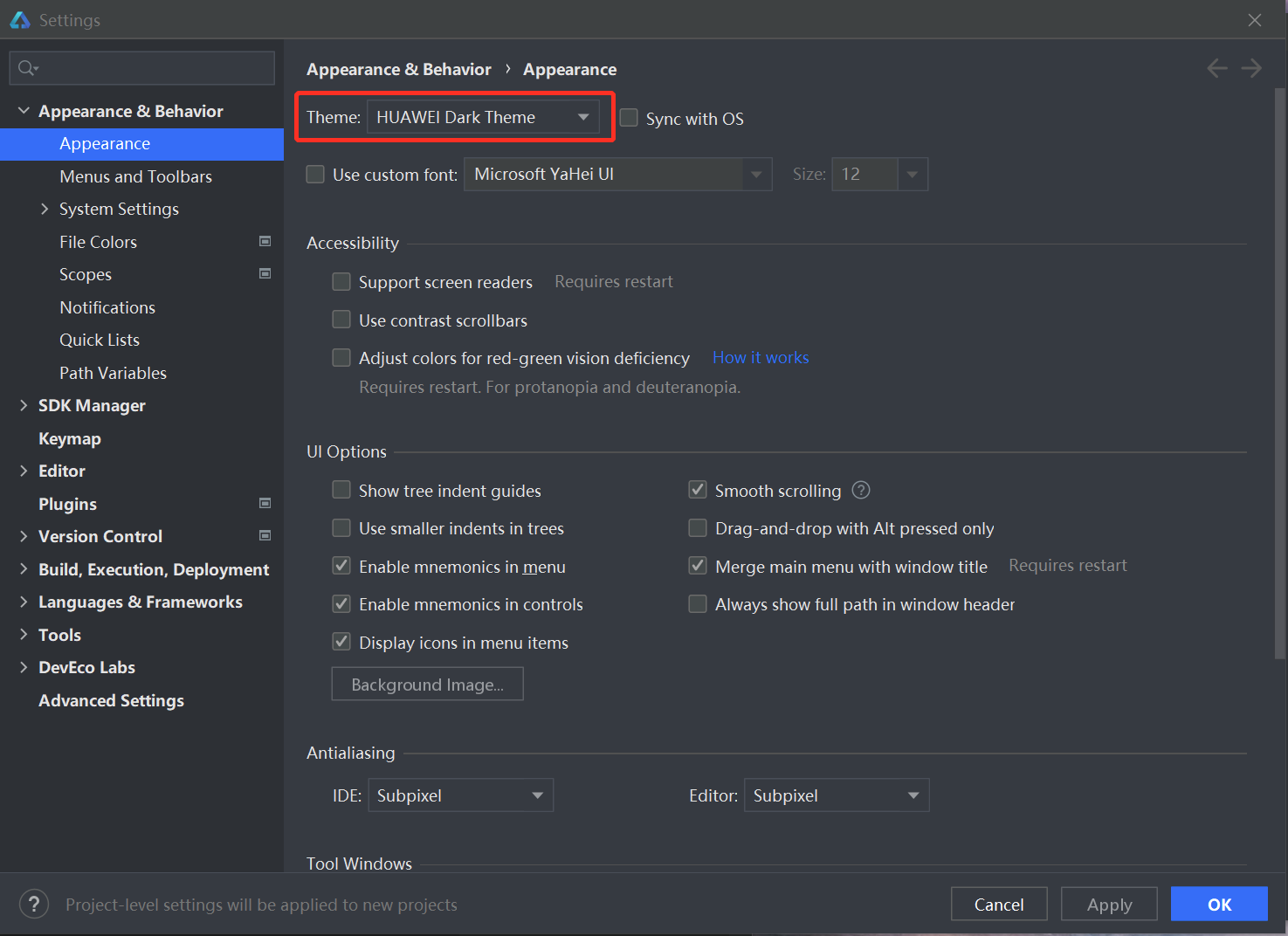Image resolution: width=1288 pixels, height=936 pixels.
Task: Open the help question mark button
Action: click(x=34, y=904)
